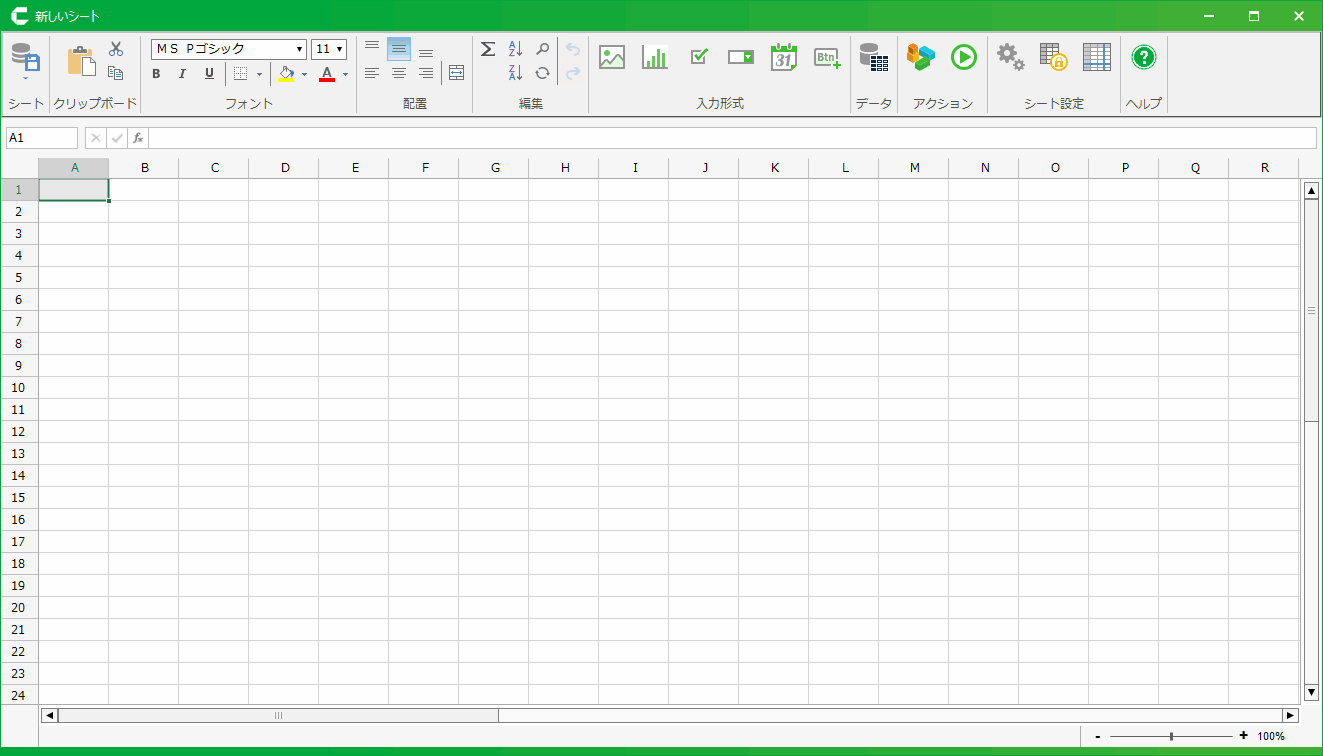Open help with the green question mark
Image resolution: width=1323 pixels, height=756 pixels.
pos(1144,57)
